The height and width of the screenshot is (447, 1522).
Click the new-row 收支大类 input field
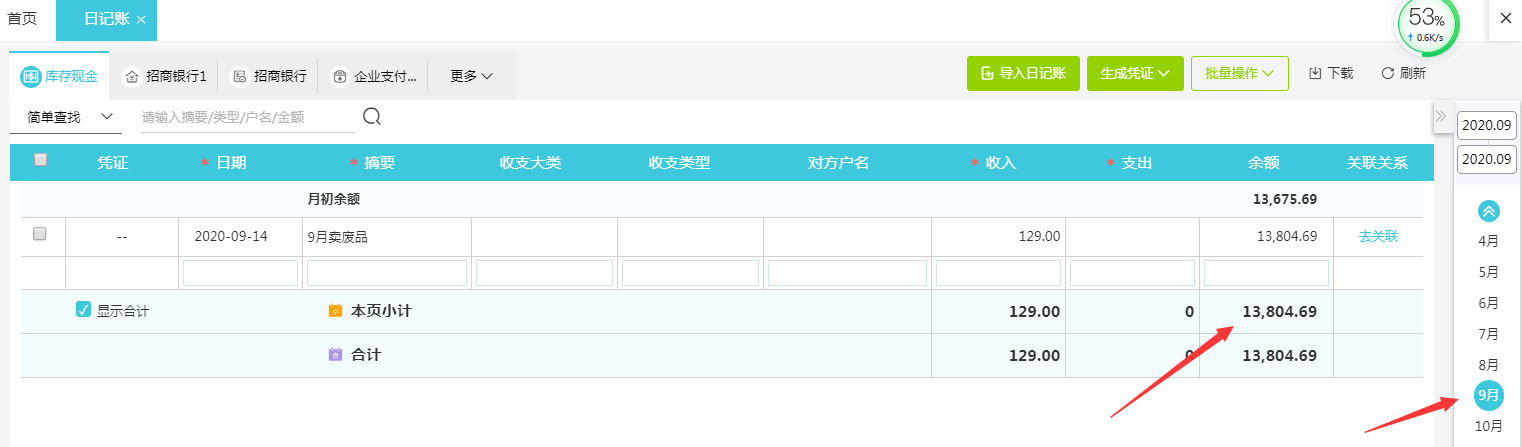point(544,273)
